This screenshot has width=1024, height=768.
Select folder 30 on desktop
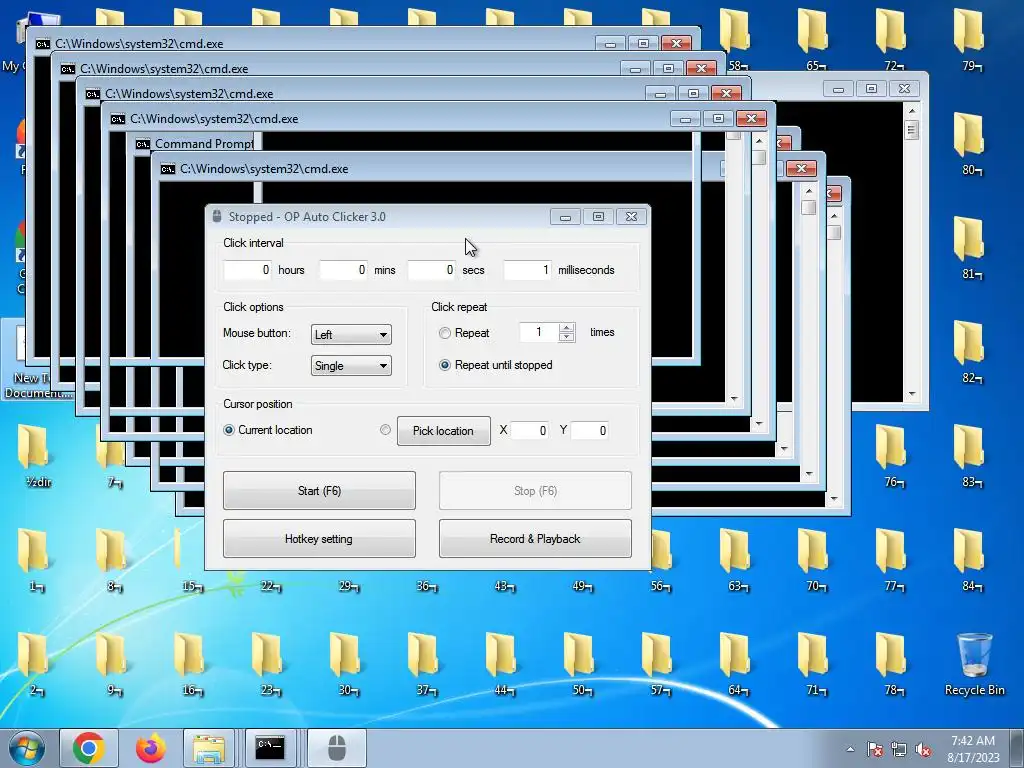click(345, 663)
